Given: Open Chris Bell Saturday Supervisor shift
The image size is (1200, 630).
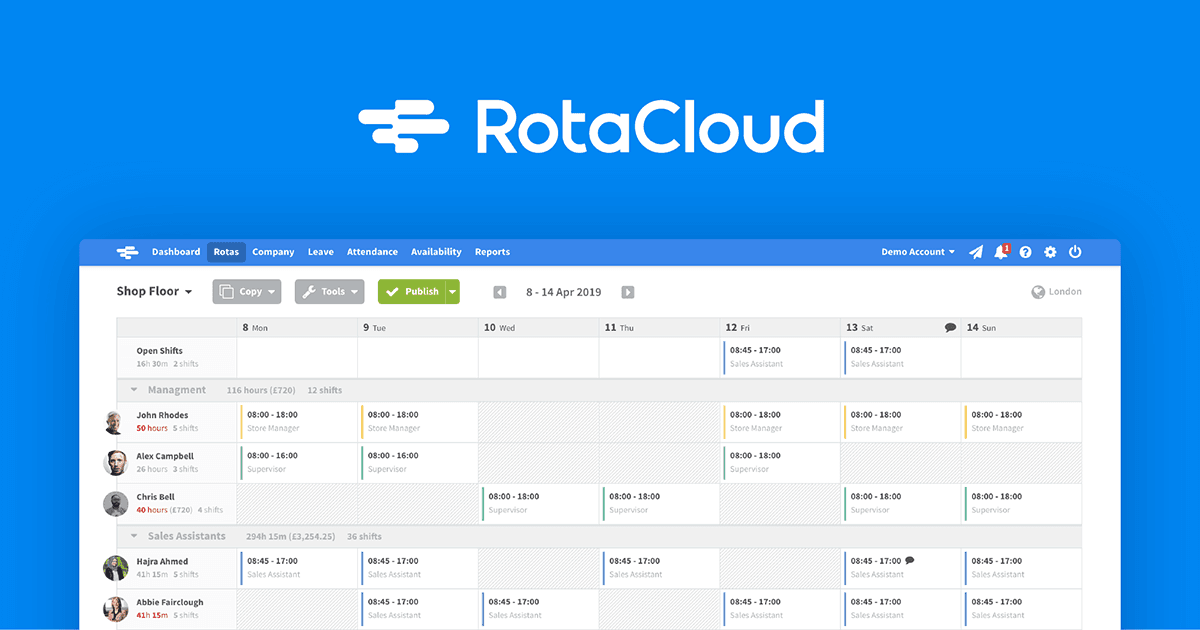Looking at the screenshot, I should tap(901, 503).
